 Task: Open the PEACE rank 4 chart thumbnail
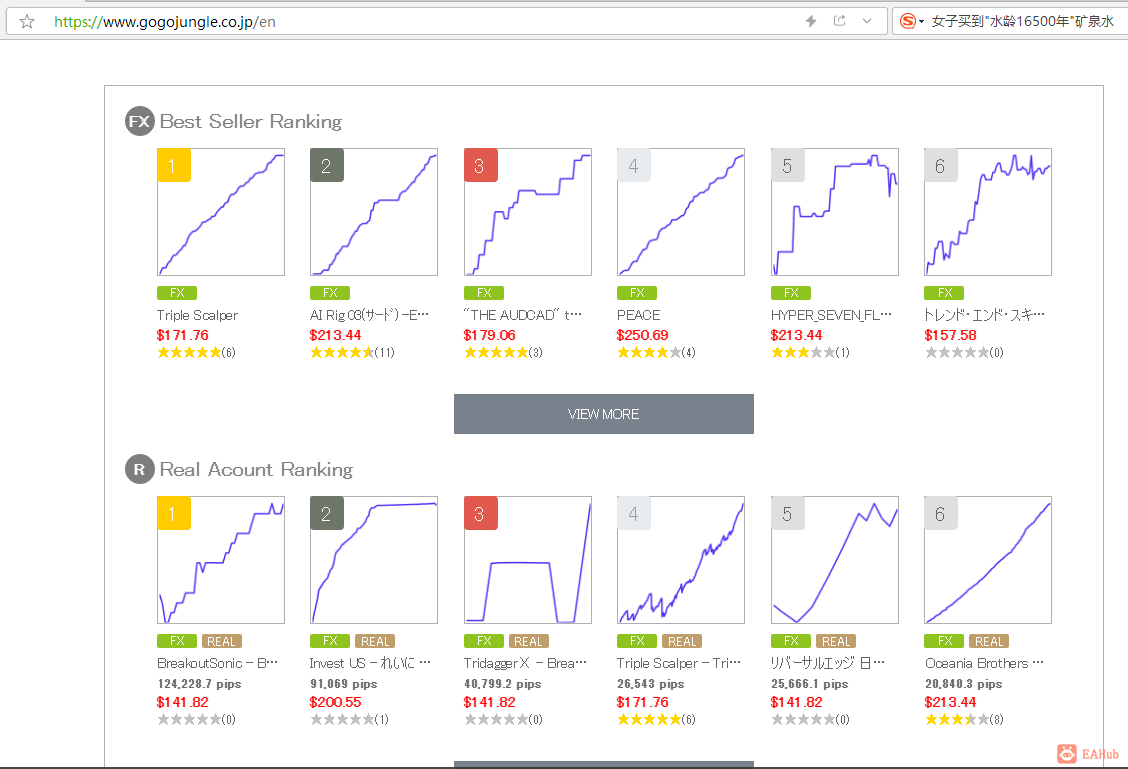click(681, 212)
